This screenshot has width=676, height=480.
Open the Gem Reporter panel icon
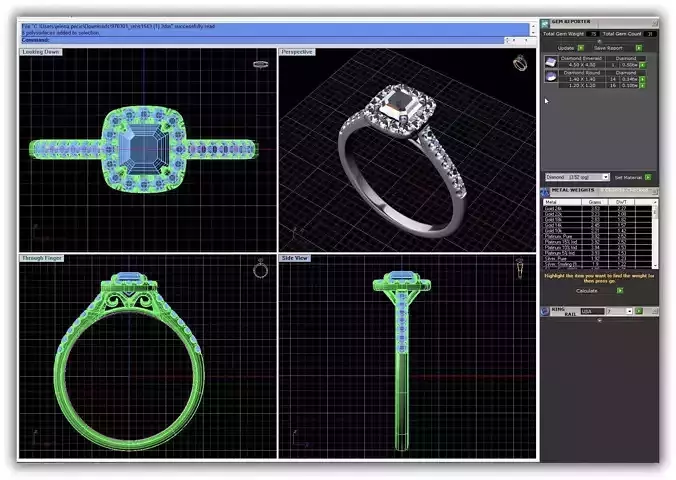tap(545, 24)
